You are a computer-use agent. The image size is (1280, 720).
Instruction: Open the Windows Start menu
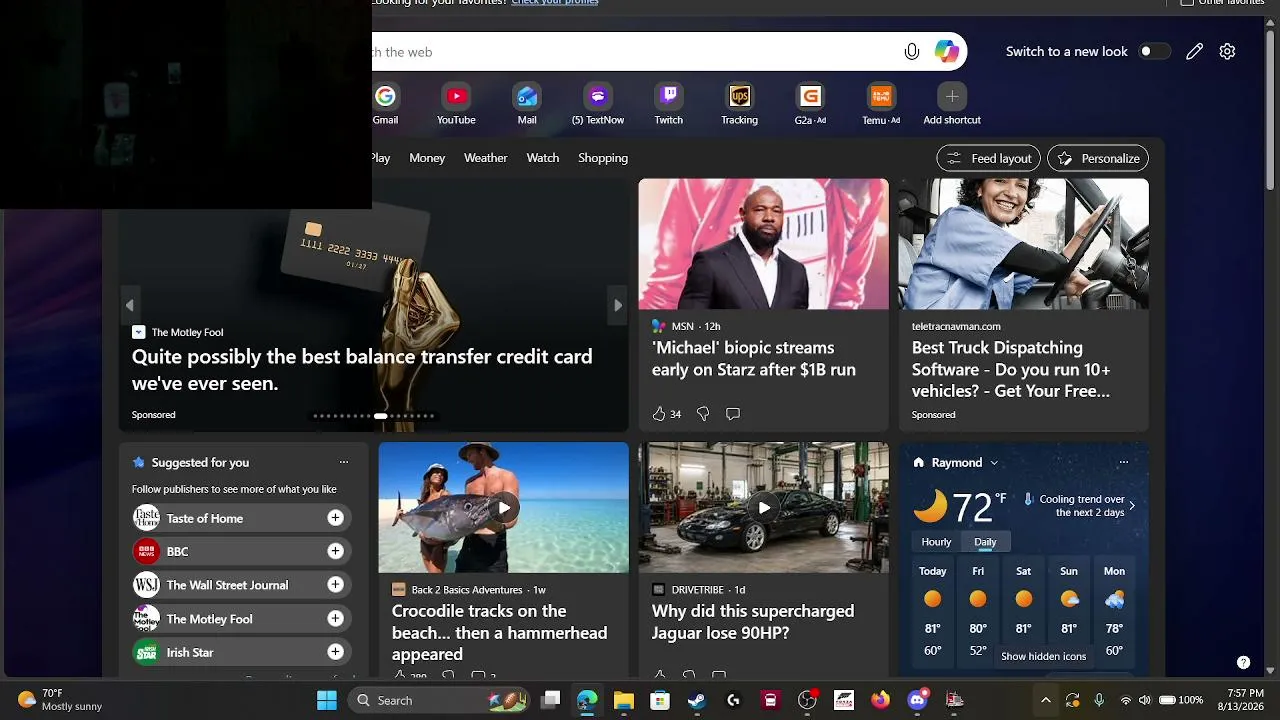(x=327, y=700)
